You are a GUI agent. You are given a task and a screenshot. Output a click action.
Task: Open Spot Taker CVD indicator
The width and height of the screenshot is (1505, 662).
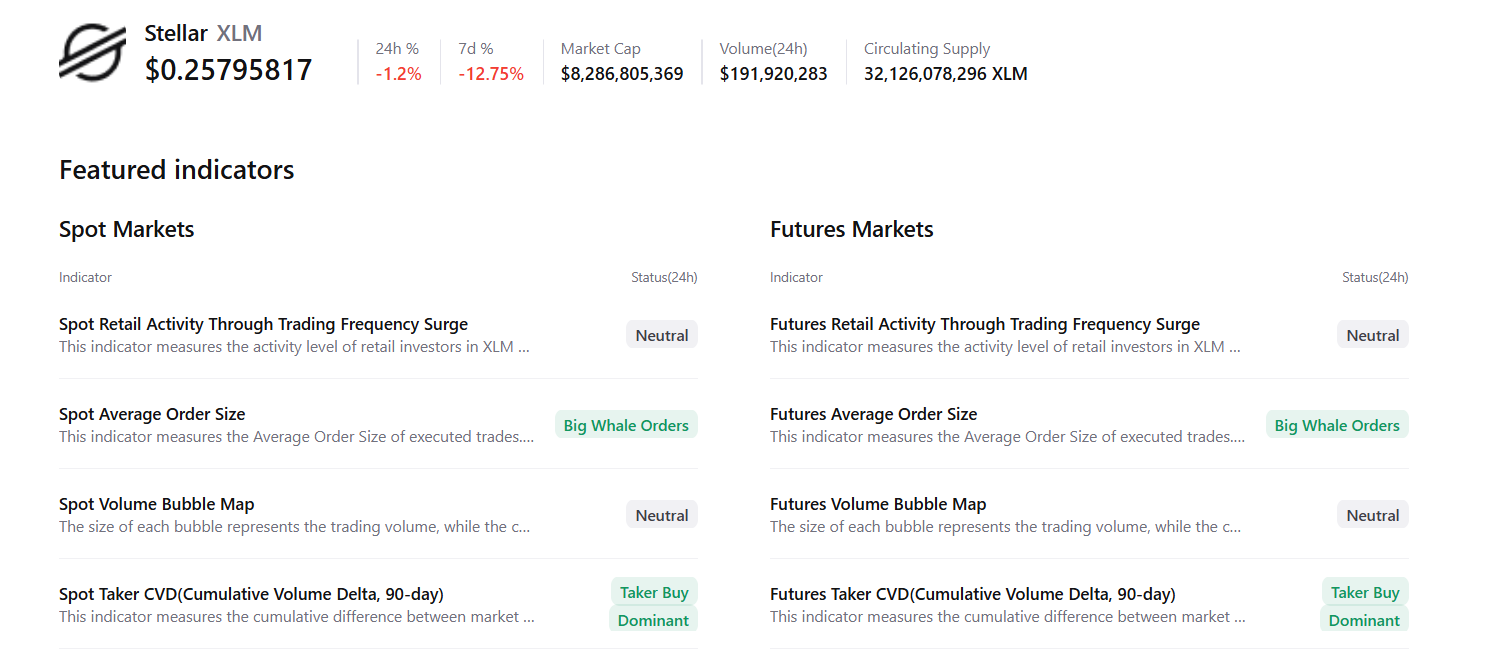point(251,594)
